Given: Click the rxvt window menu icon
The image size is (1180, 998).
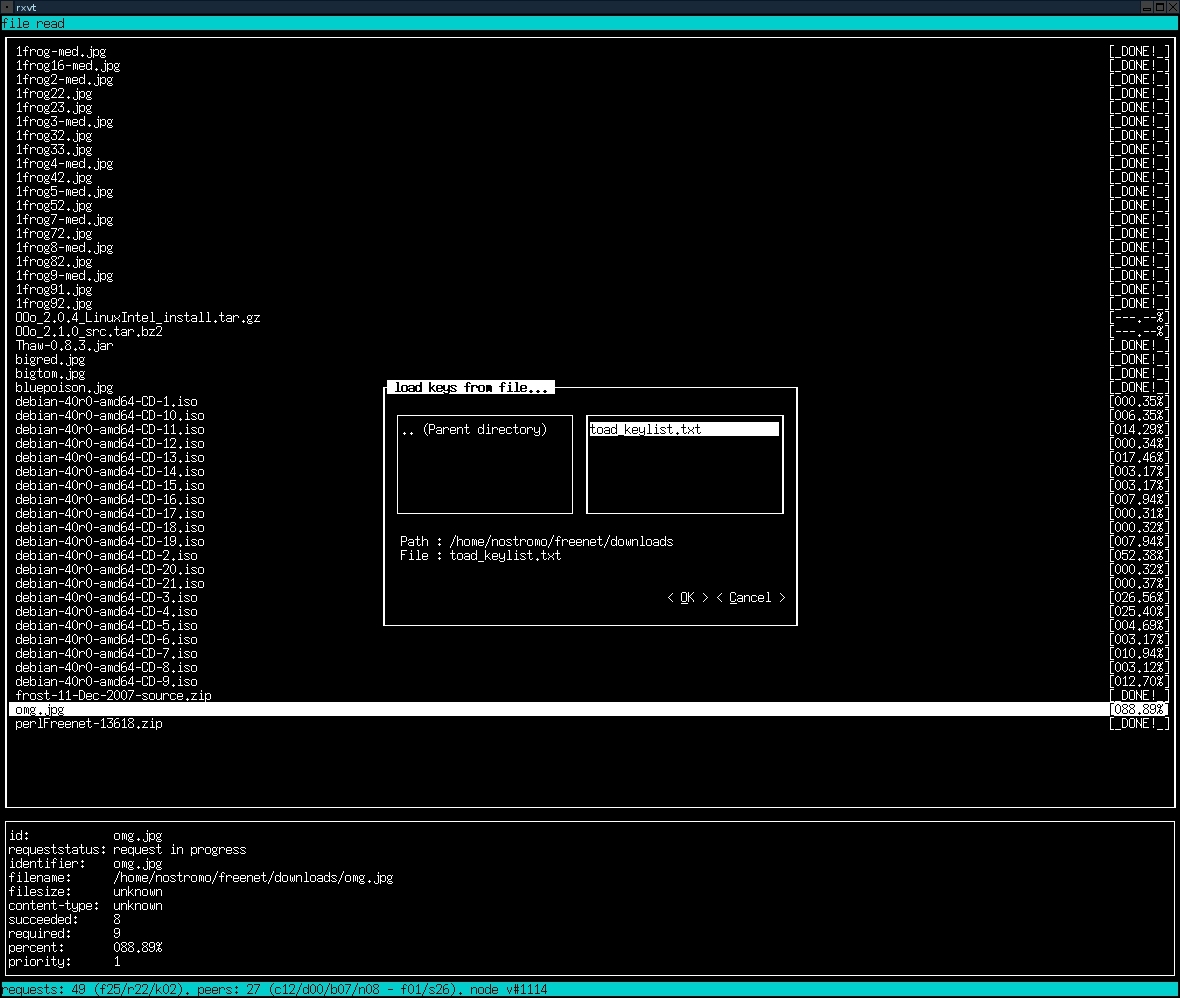Looking at the screenshot, I should [7, 7].
